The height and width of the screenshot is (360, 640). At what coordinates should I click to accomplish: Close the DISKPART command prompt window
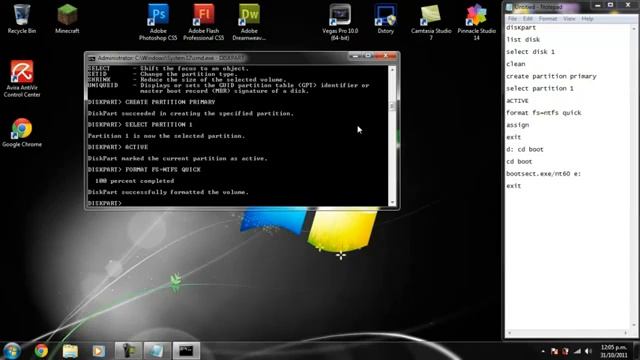point(385,56)
